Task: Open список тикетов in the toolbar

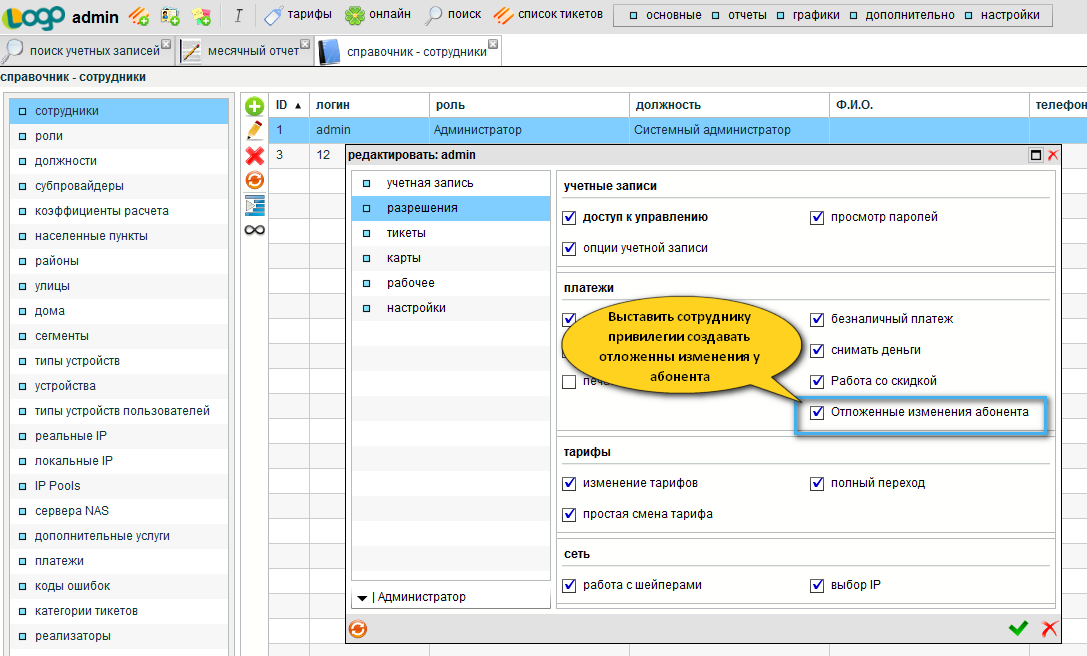Action: 549,15
